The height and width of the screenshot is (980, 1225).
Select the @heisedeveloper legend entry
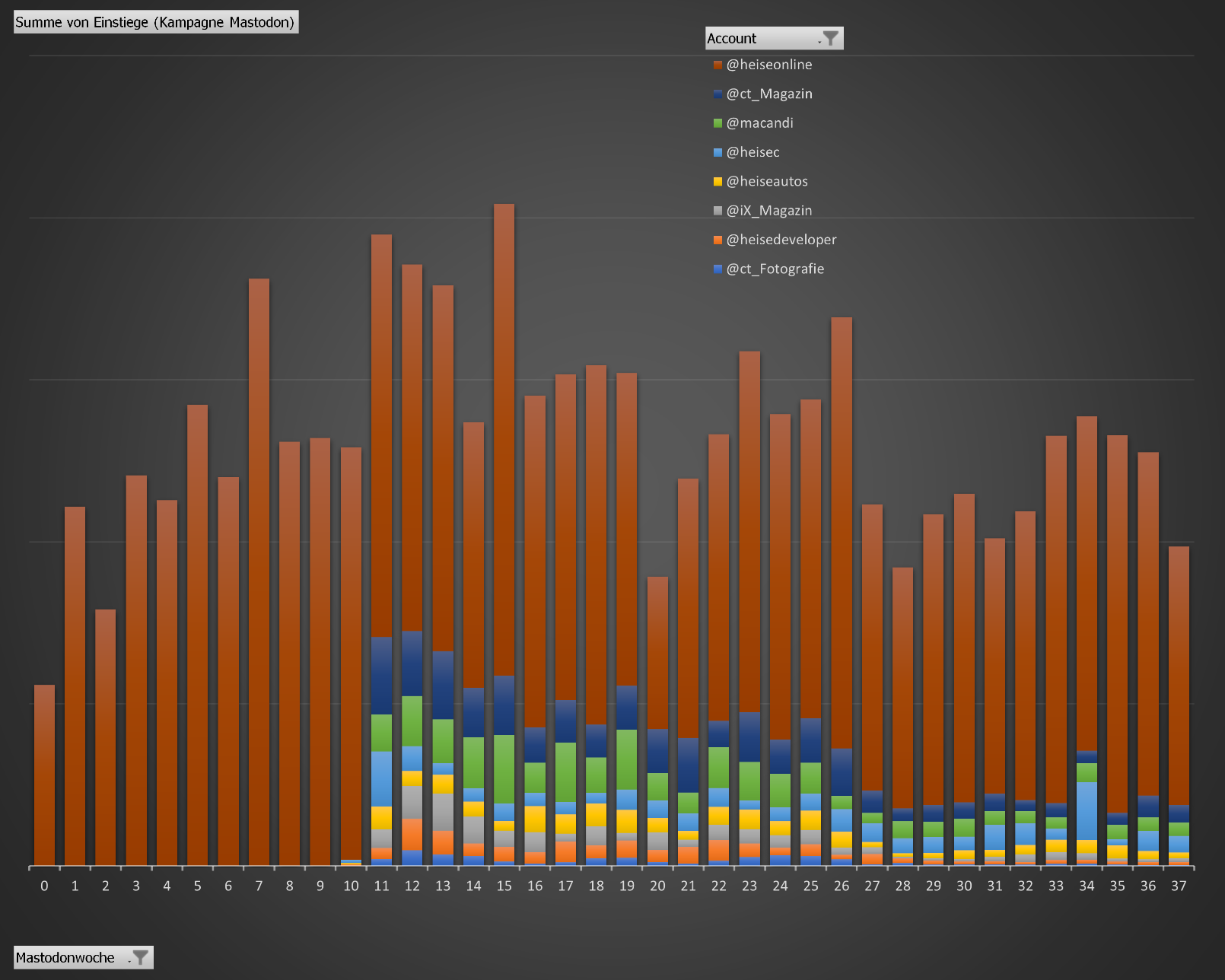(x=781, y=240)
